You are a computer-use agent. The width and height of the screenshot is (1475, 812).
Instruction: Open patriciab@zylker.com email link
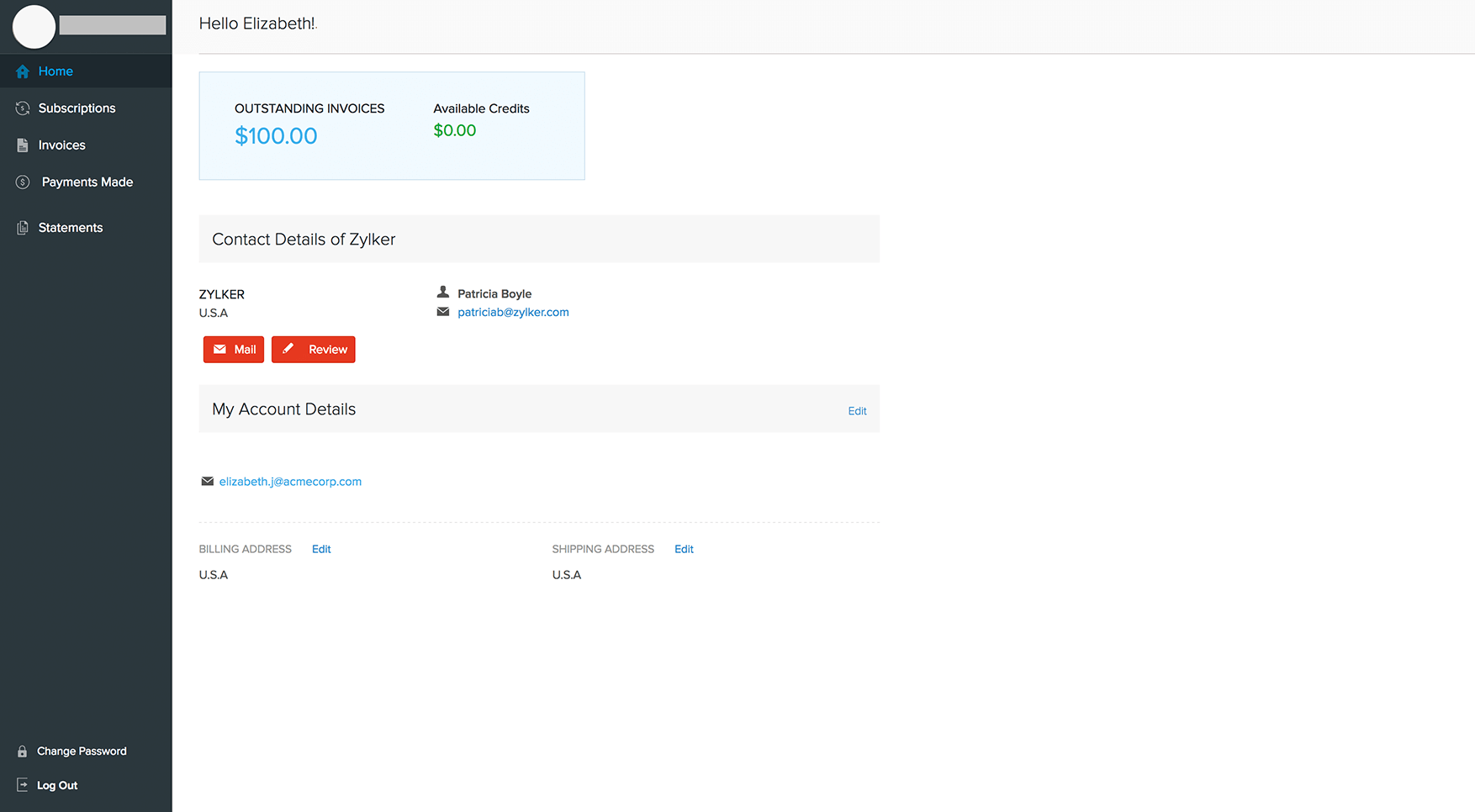[x=513, y=312]
